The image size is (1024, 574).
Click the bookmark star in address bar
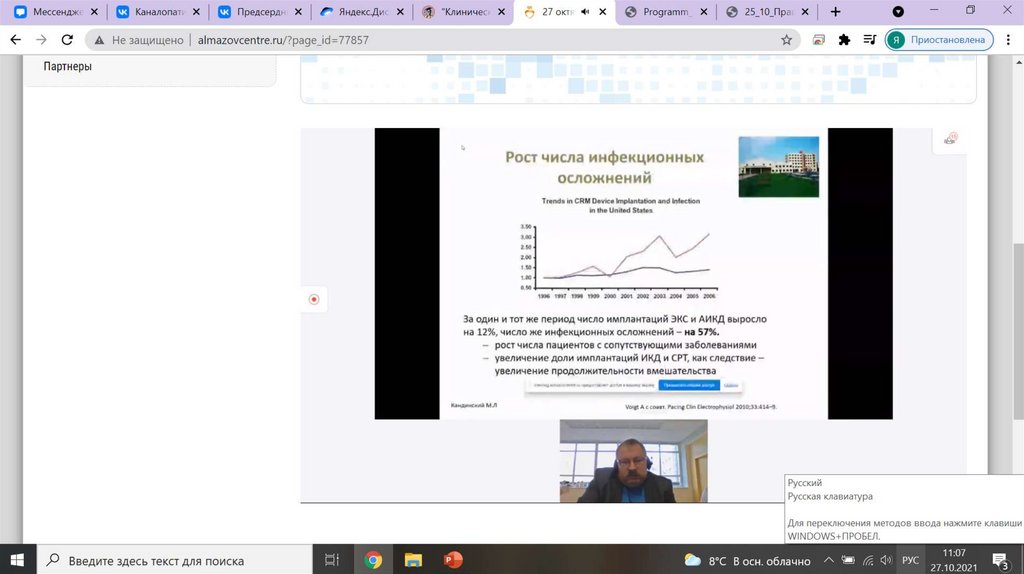tap(786, 40)
